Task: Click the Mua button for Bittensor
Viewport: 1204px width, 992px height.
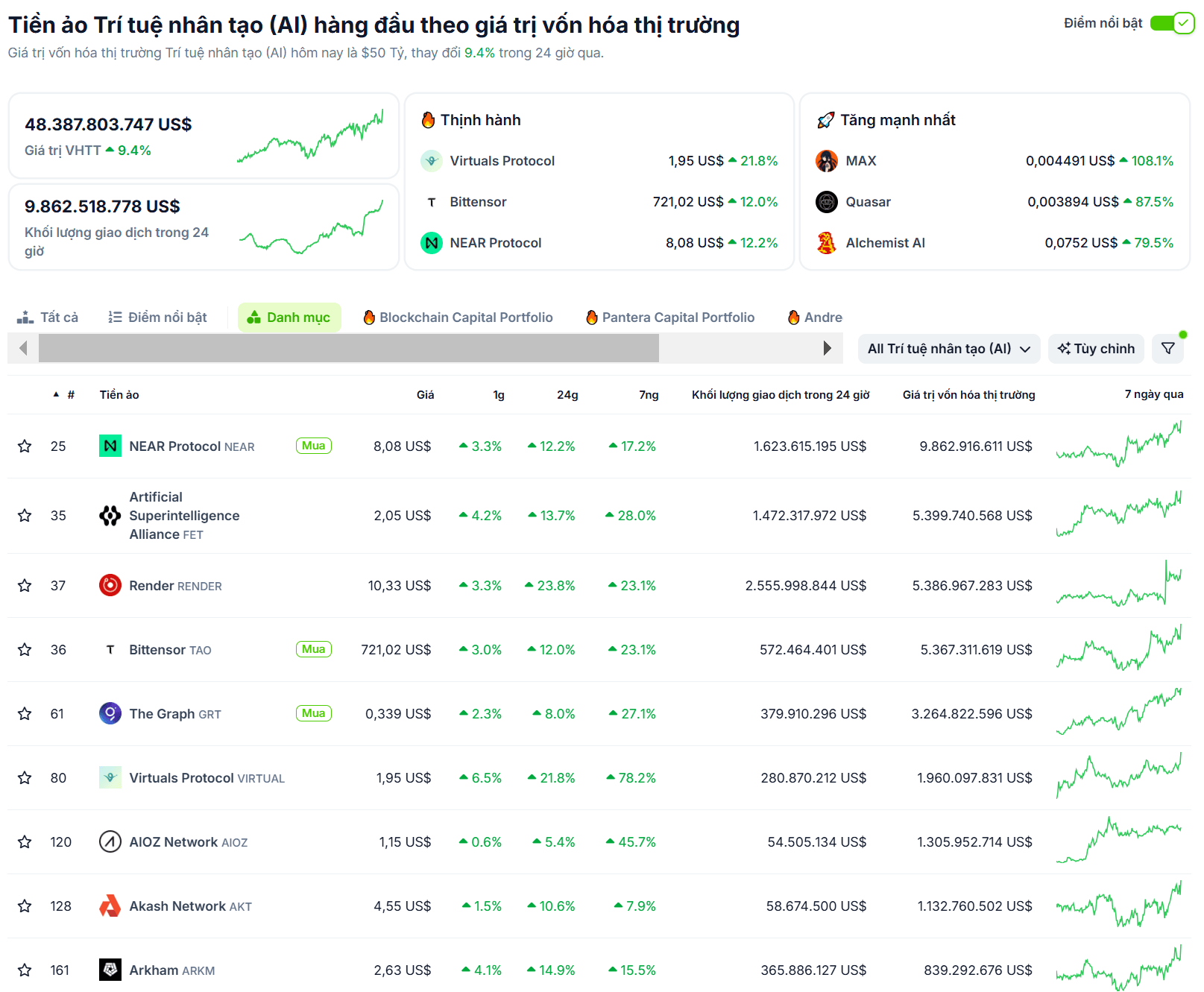Action: click(x=314, y=649)
